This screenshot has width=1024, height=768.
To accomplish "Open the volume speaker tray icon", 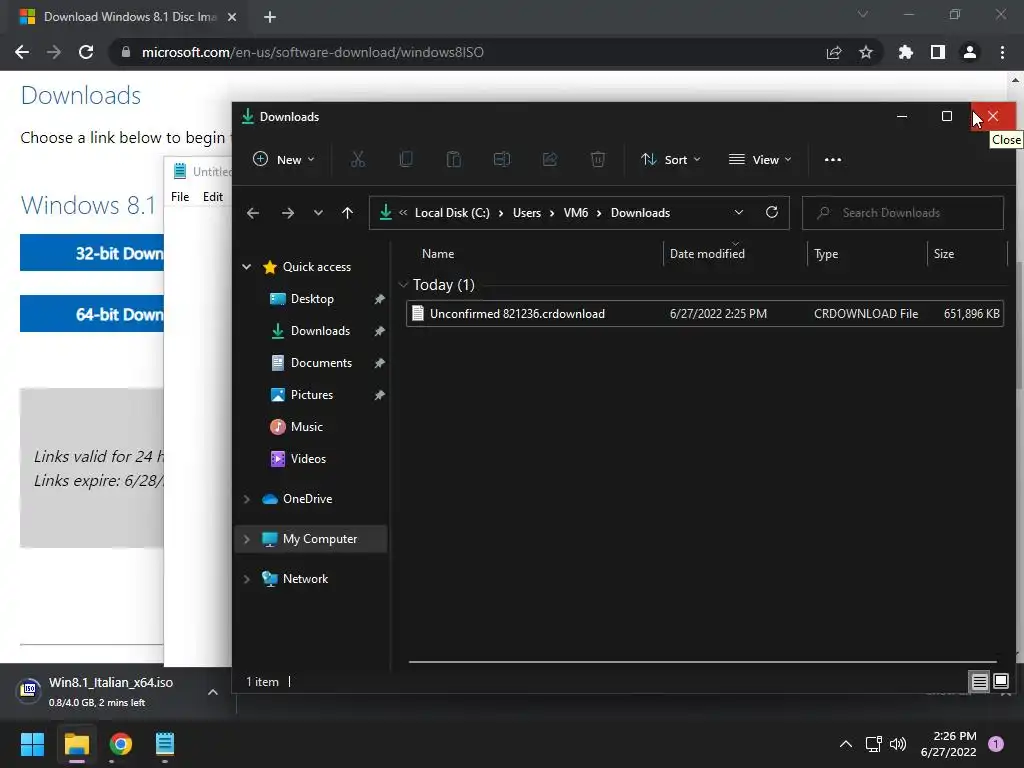I will pyautogui.click(x=899, y=744).
